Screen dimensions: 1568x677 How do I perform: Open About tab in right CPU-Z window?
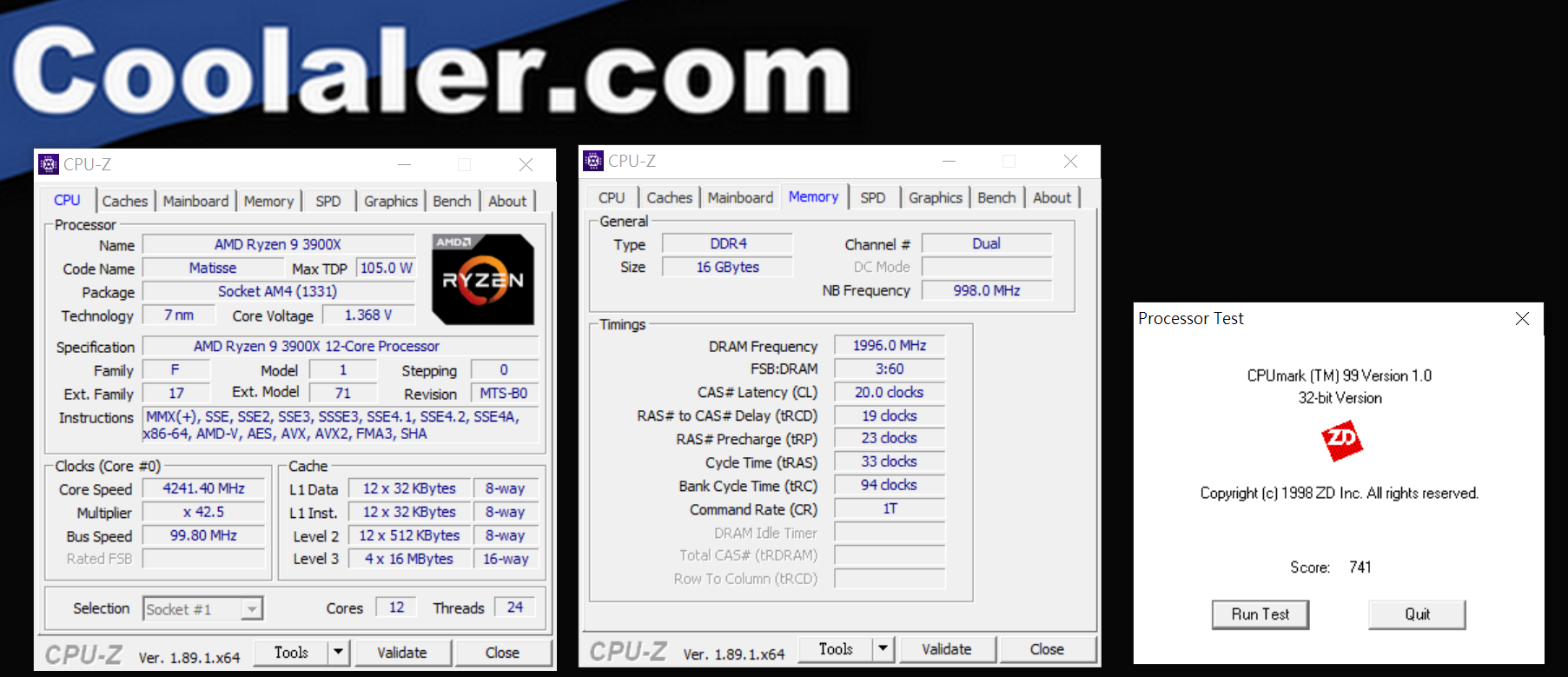click(x=1052, y=197)
